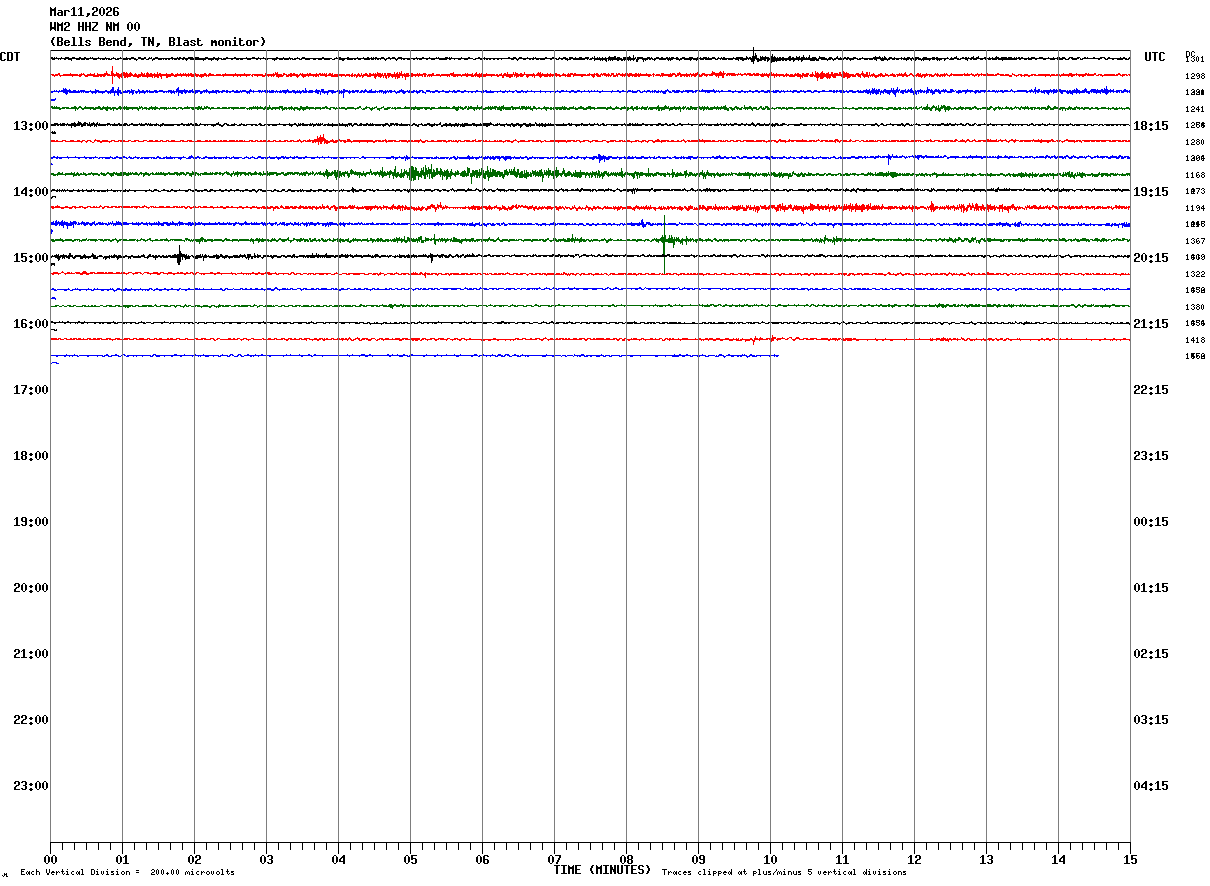Image resolution: width=1210 pixels, height=886 pixels.
Task: Click minute 00 on the time axis
Action: click(x=50, y=860)
